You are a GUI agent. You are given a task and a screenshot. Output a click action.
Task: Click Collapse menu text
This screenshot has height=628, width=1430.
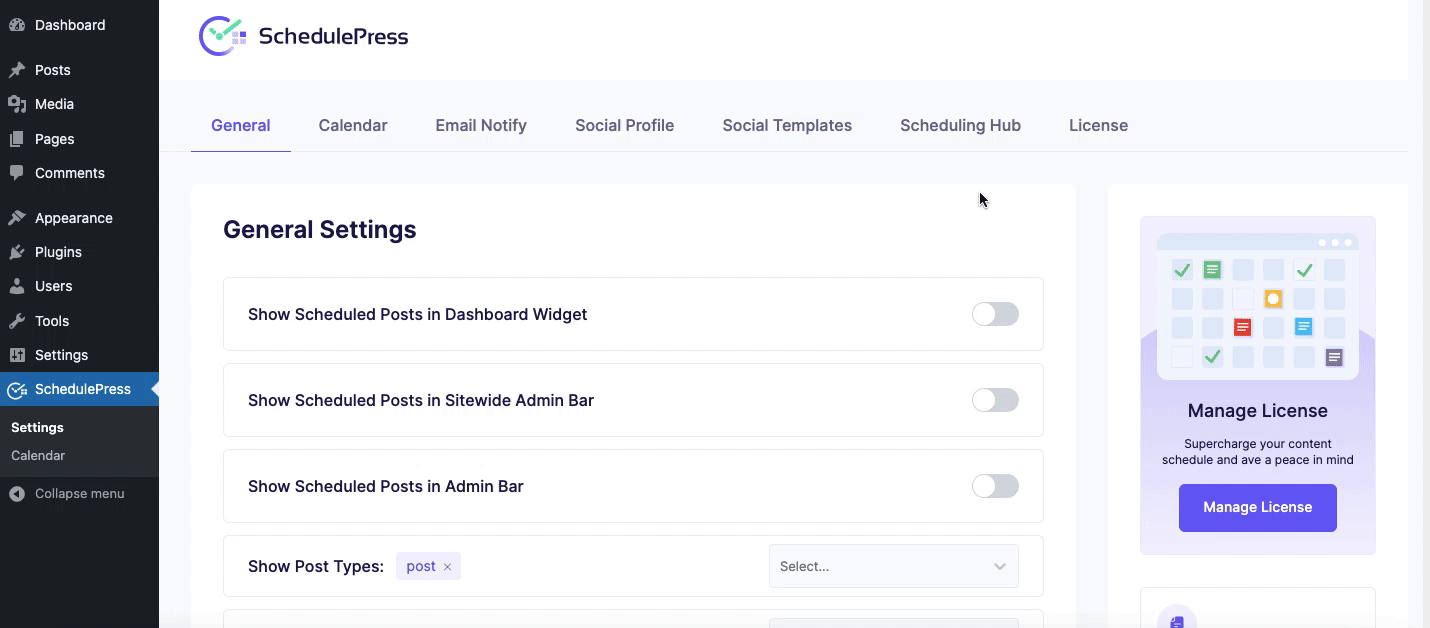coord(80,494)
